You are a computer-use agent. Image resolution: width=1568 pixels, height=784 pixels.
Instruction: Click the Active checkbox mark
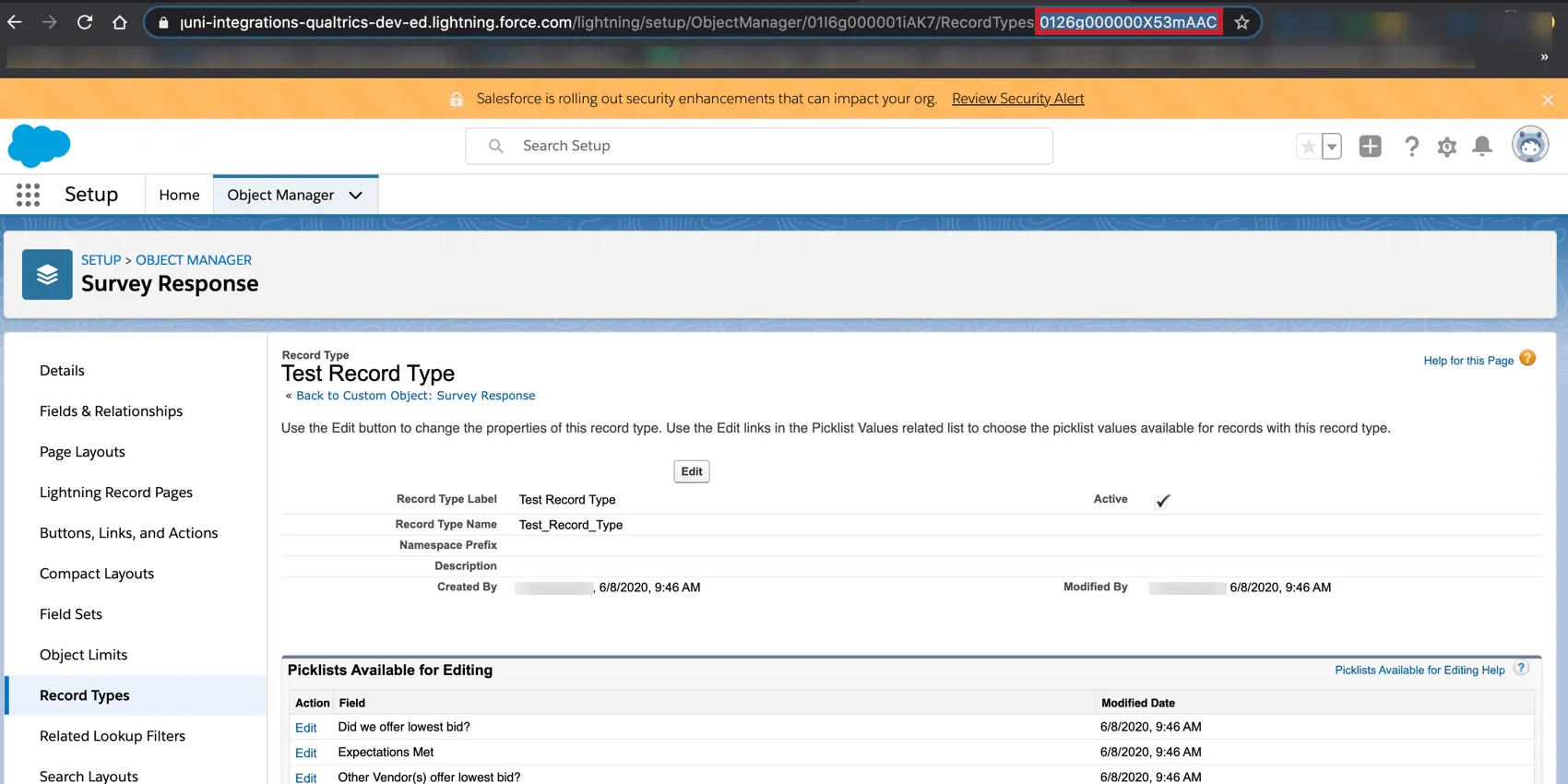1162,501
